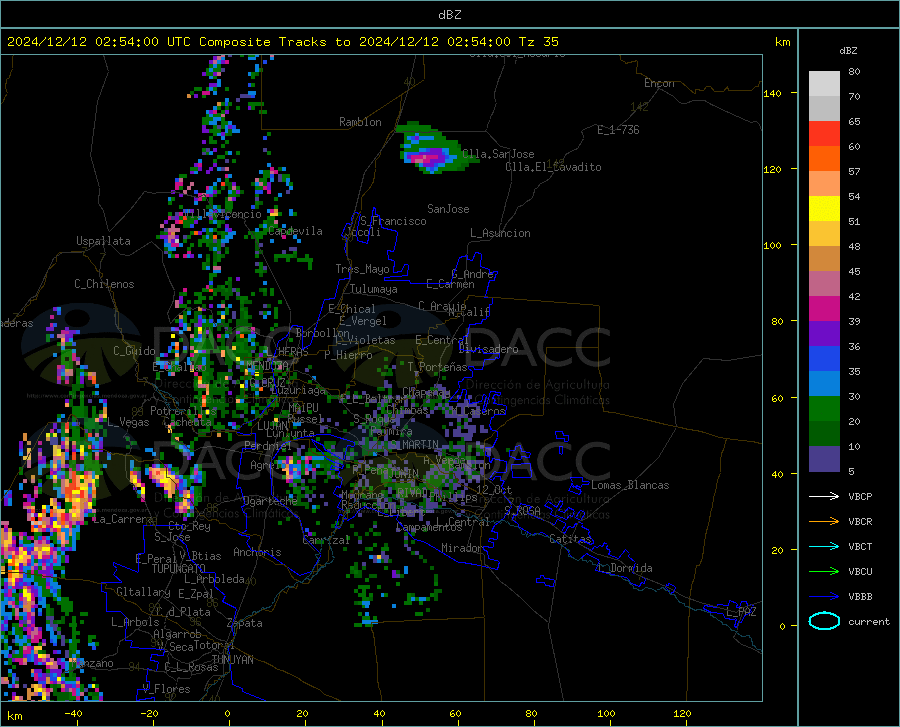The width and height of the screenshot is (900, 727).
Task: Click the 'L_Vegas' map label
Action: pyautogui.click(x=128, y=422)
